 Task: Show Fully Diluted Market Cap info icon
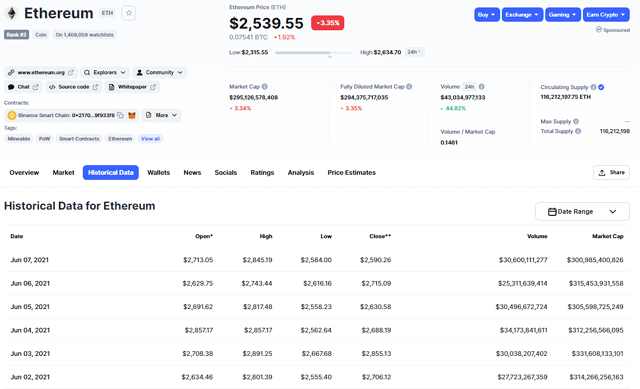click(x=409, y=87)
